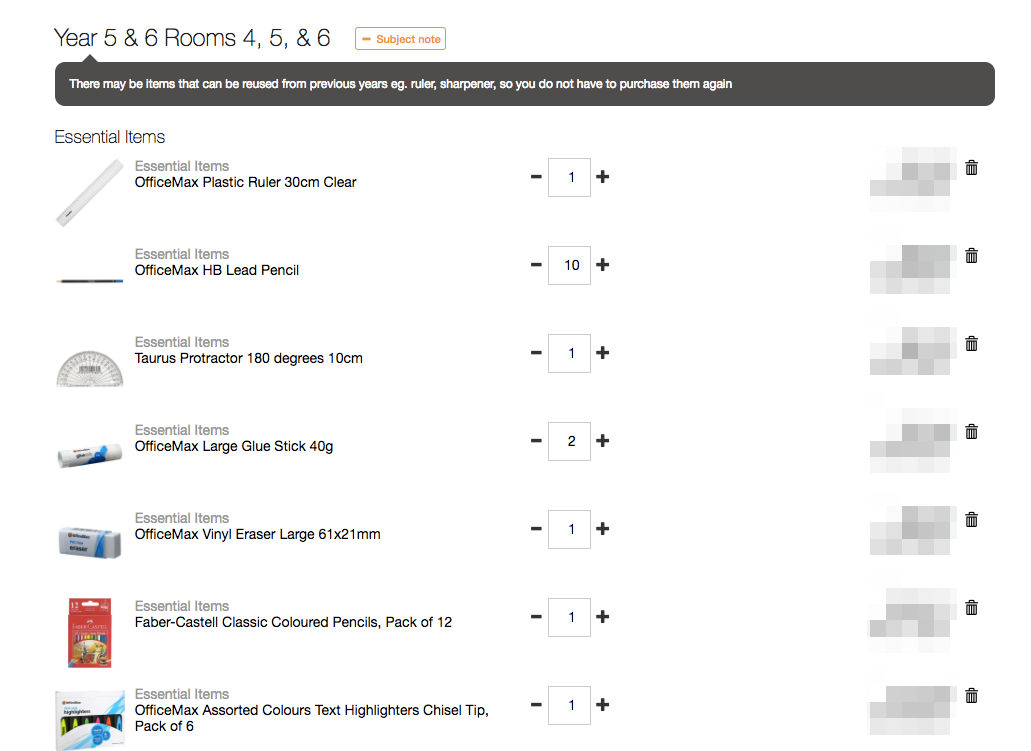Click quantity field for Faber-Castell Coloured Pencils

569,618
